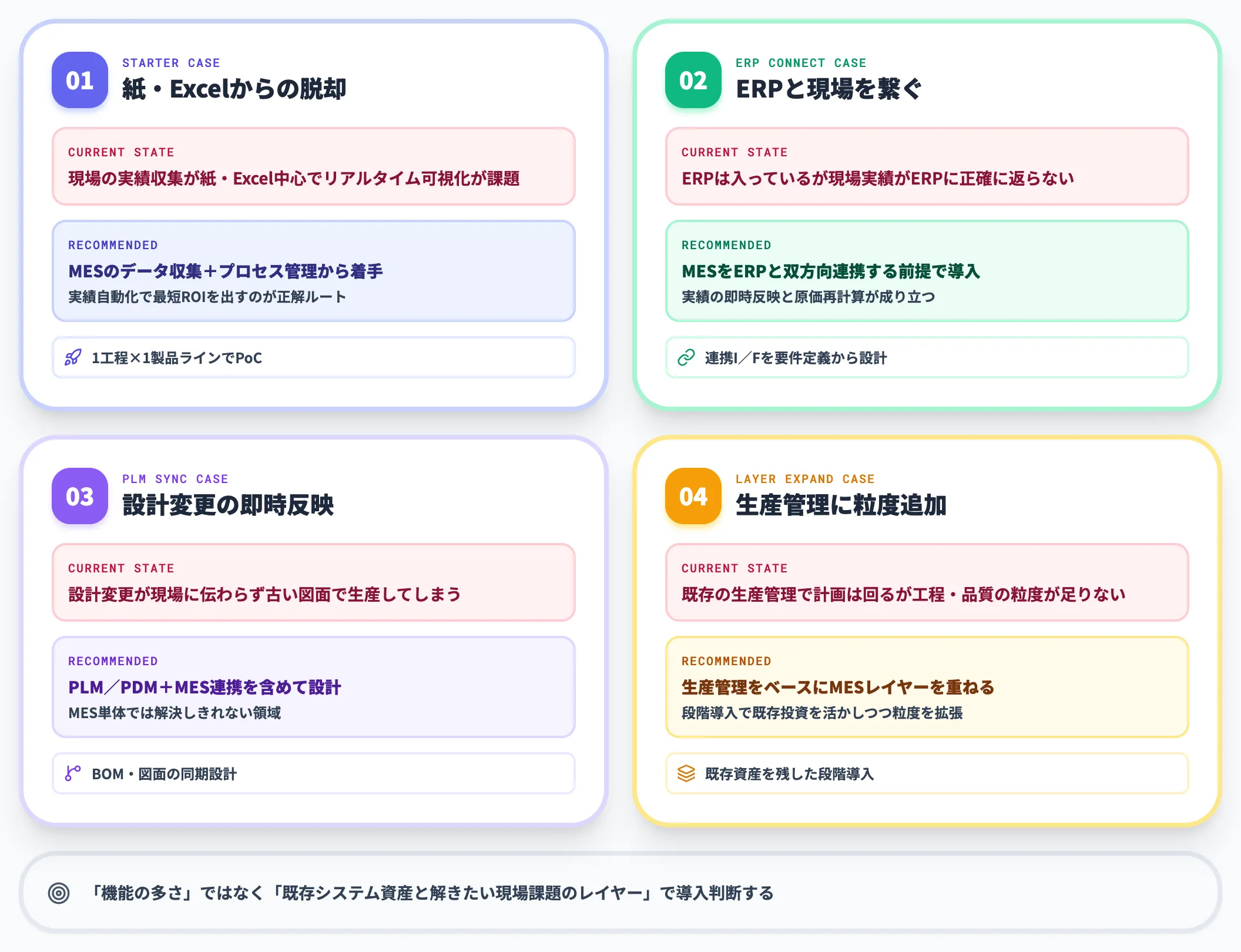Select the link icon beside 連携I／F text
1241x952 pixels.
click(685, 357)
